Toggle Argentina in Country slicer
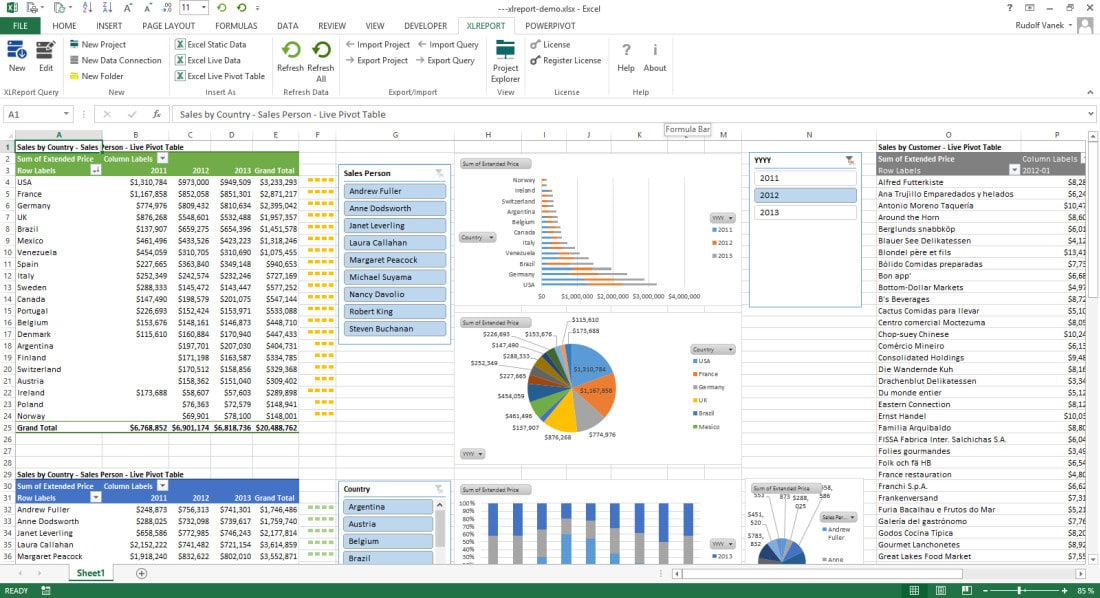Image resolution: width=1100 pixels, height=598 pixels. tap(388, 507)
